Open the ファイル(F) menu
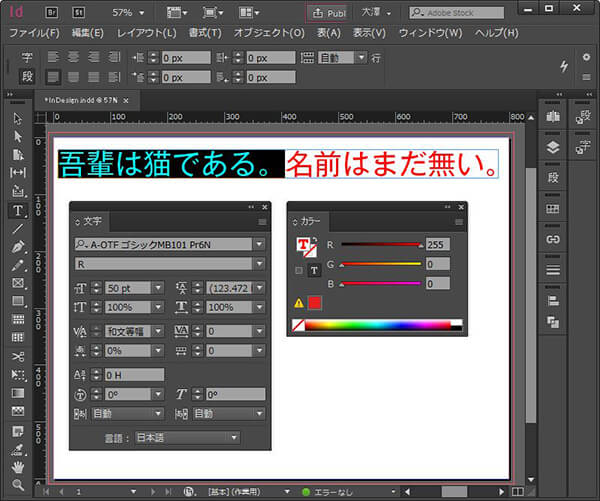Viewport: 600px width, 501px height. [x=34, y=33]
